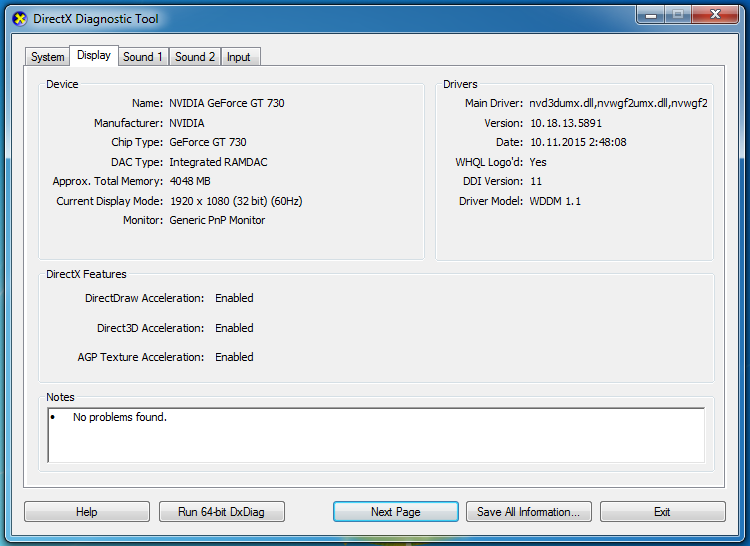
Task: Click device name 'NVIDIA GeForce GT 730'
Action: click(227, 103)
